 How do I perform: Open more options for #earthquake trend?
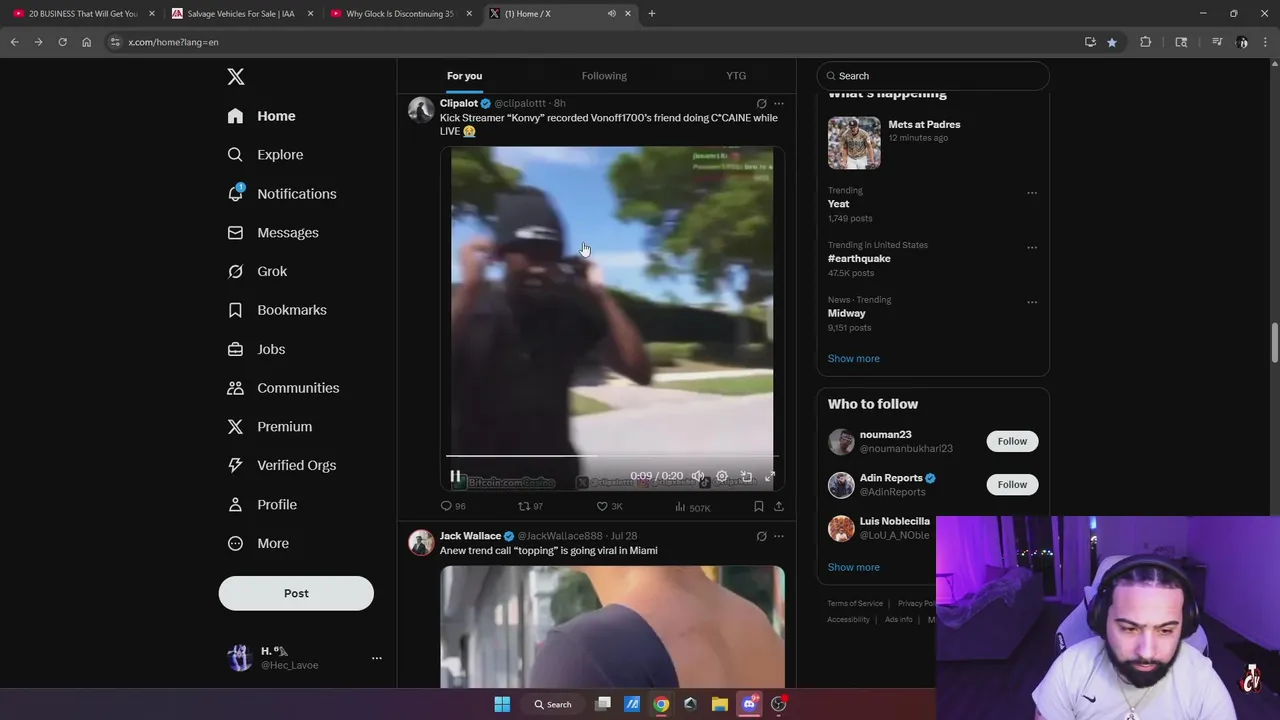[1032, 248]
